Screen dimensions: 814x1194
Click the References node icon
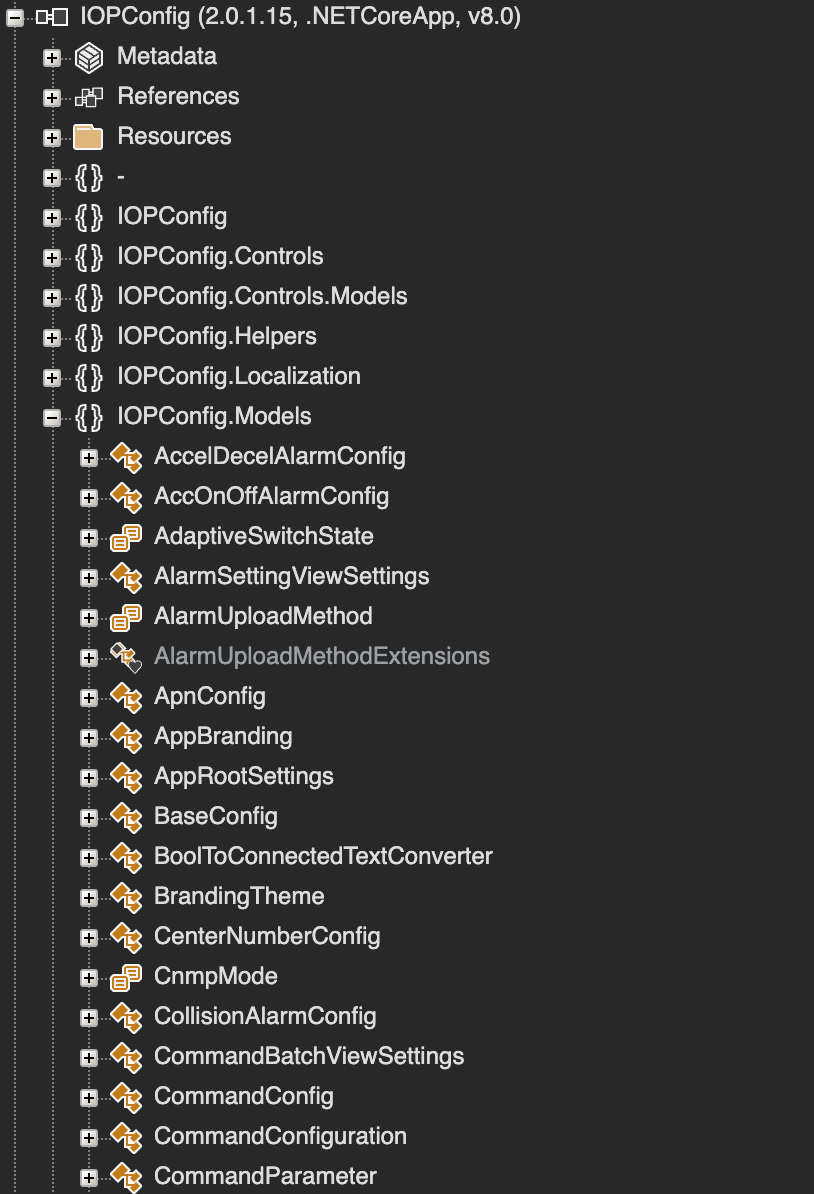[x=88, y=97]
